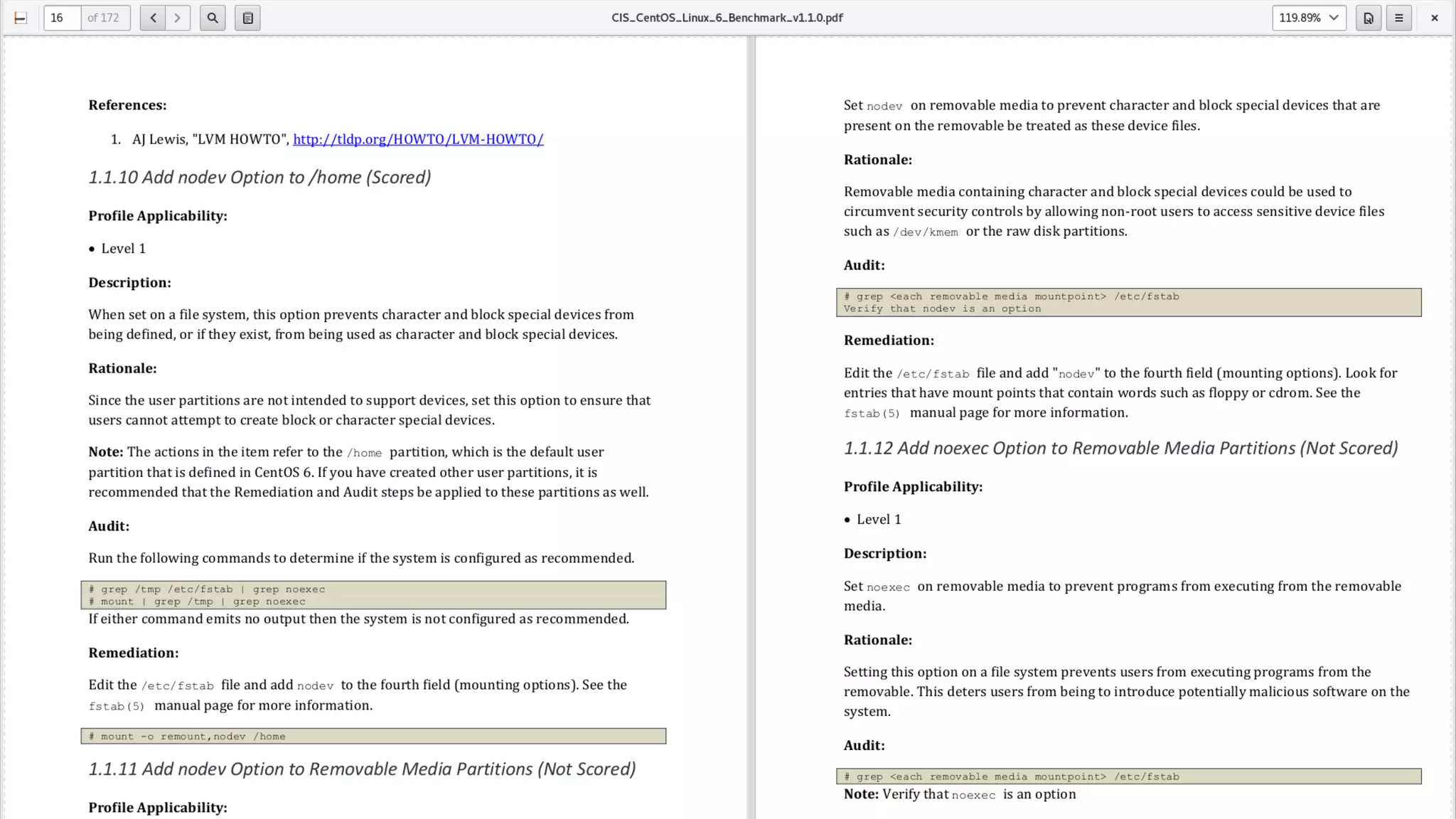
Task: Open the LVM-HOWTO tldp.org link
Action: (x=418, y=139)
